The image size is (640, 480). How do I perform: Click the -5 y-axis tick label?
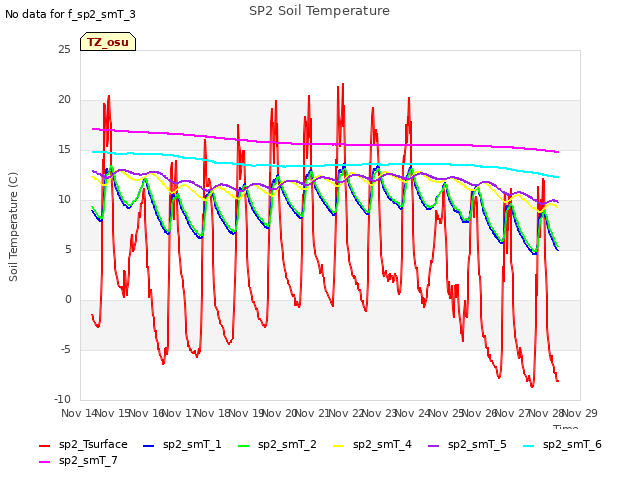[x=66, y=350]
